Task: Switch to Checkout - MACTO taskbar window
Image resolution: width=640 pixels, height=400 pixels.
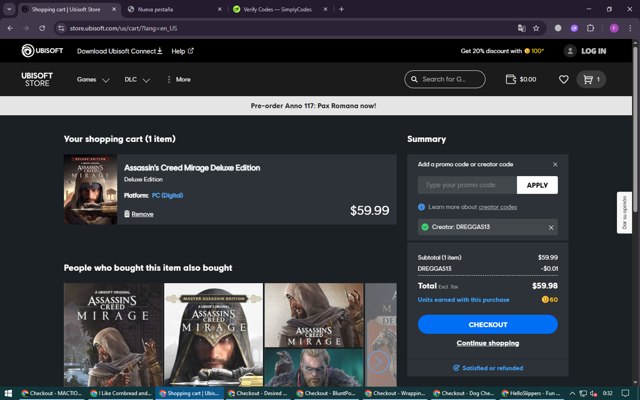Action: point(52,393)
